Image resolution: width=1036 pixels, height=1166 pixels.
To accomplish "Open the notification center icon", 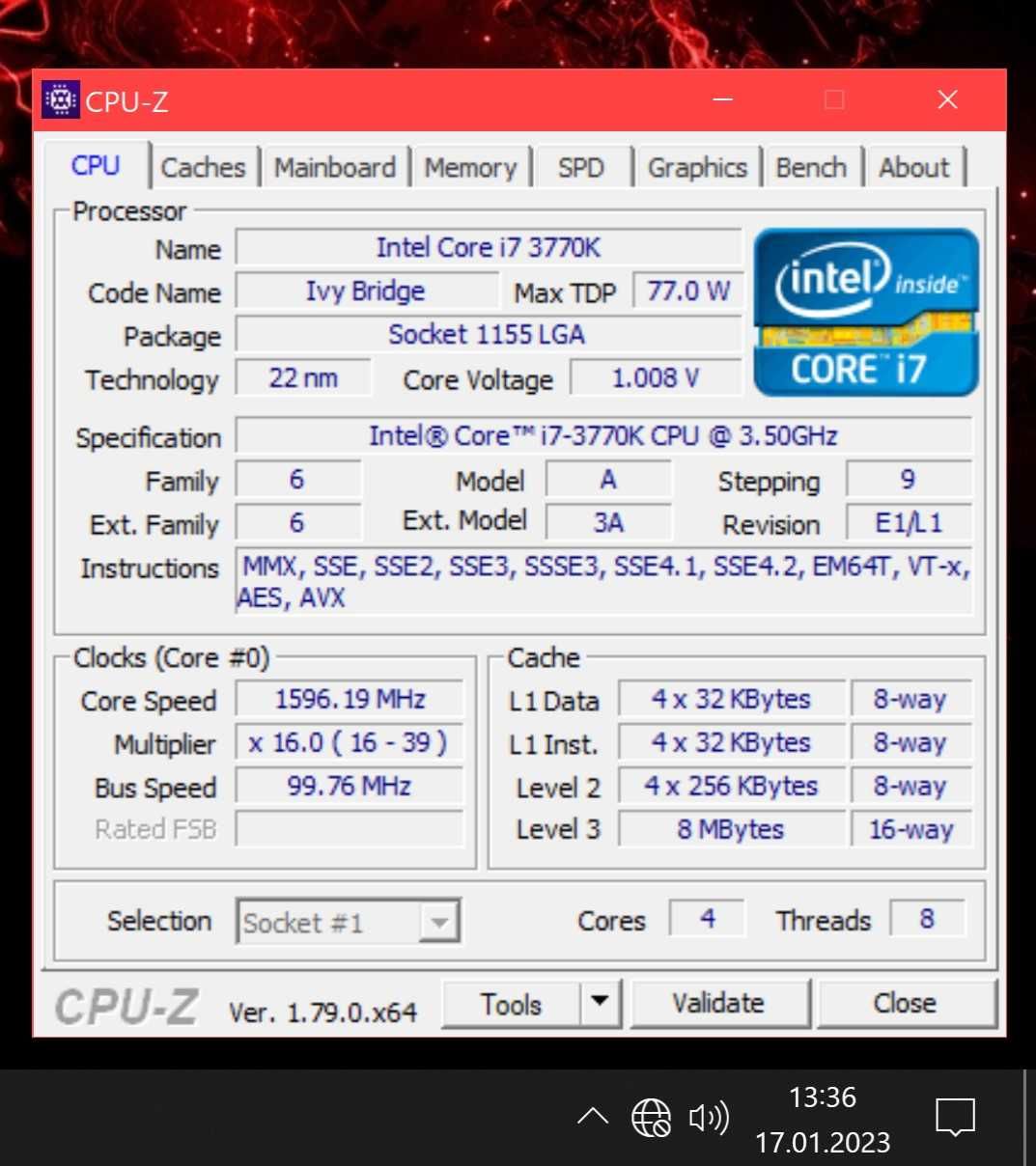I will 955,1118.
